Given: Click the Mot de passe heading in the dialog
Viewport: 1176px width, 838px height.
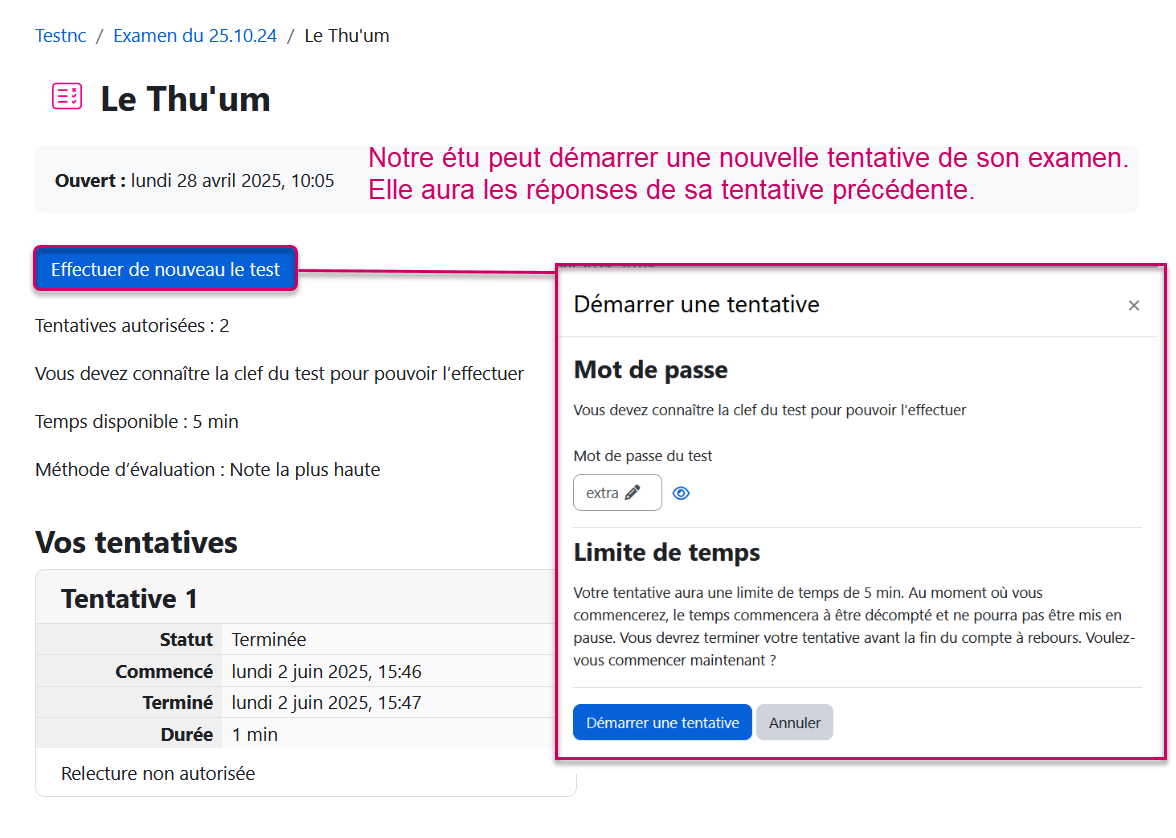Looking at the screenshot, I should [x=650, y=370].
